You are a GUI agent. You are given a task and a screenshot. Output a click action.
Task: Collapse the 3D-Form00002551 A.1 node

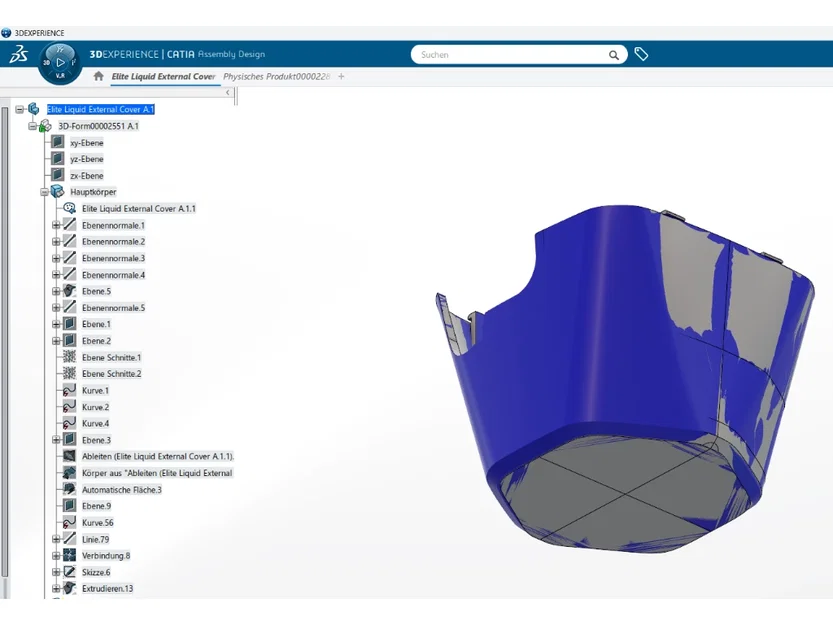(32, 126)
